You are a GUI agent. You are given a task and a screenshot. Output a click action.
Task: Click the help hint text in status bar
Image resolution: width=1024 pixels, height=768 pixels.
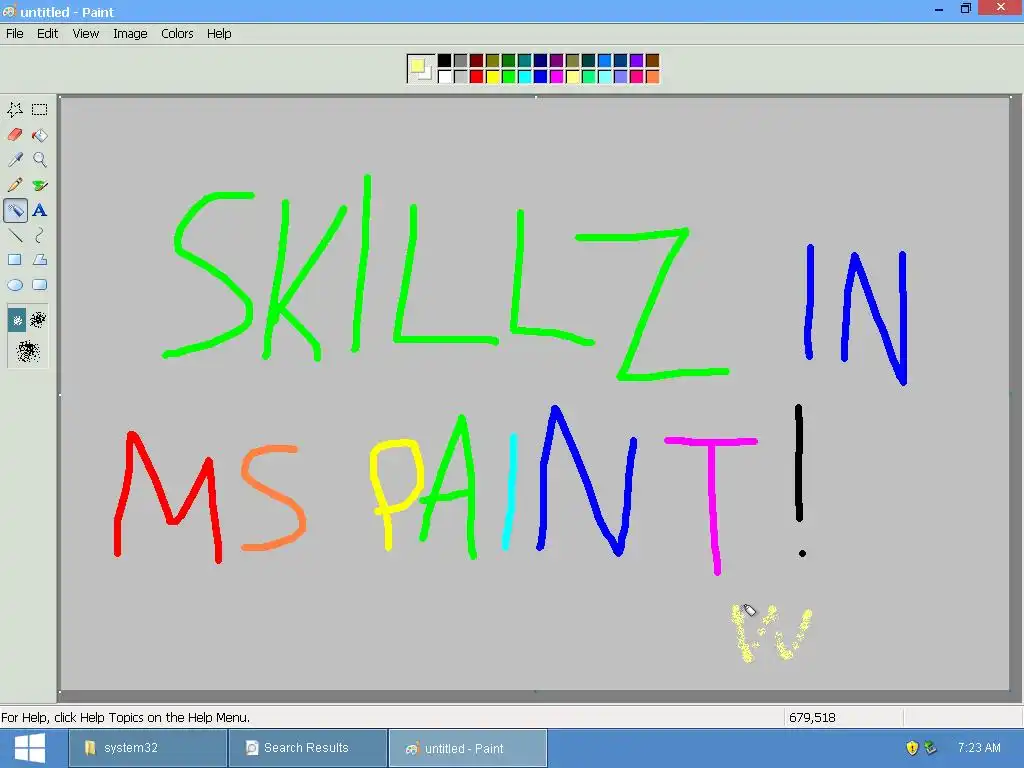coord(125,717)
